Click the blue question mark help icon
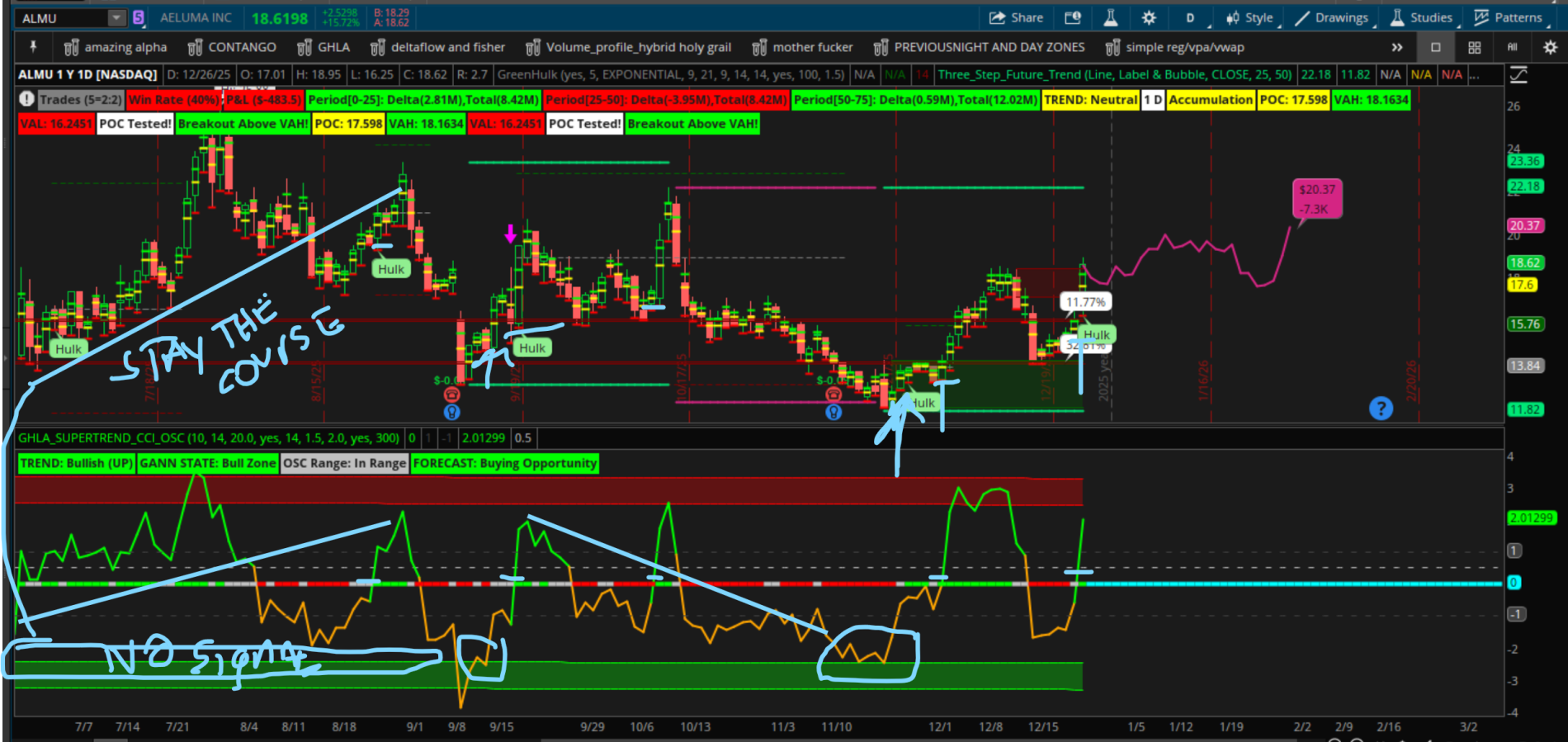This screenshot has height=742, width=1568. [x=1381, y=408]
